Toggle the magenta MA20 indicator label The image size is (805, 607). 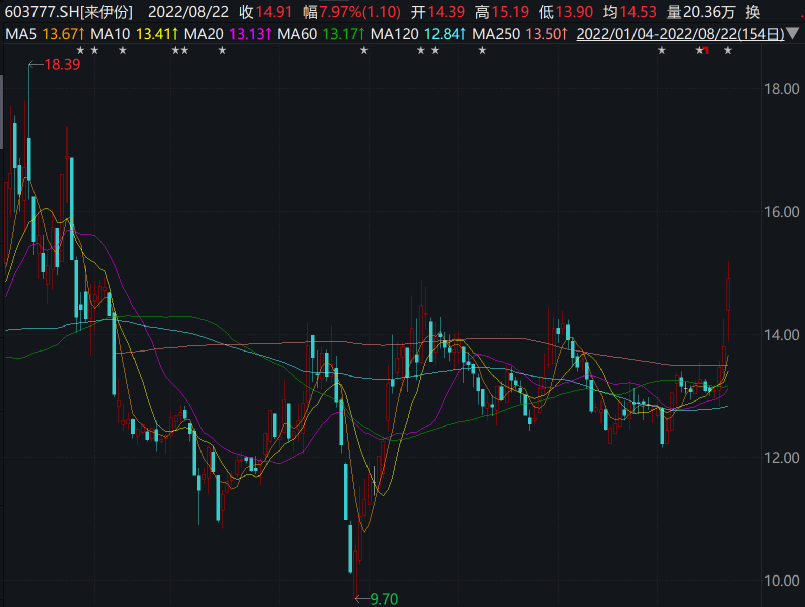pyautogui.click(x=227, y=33)
